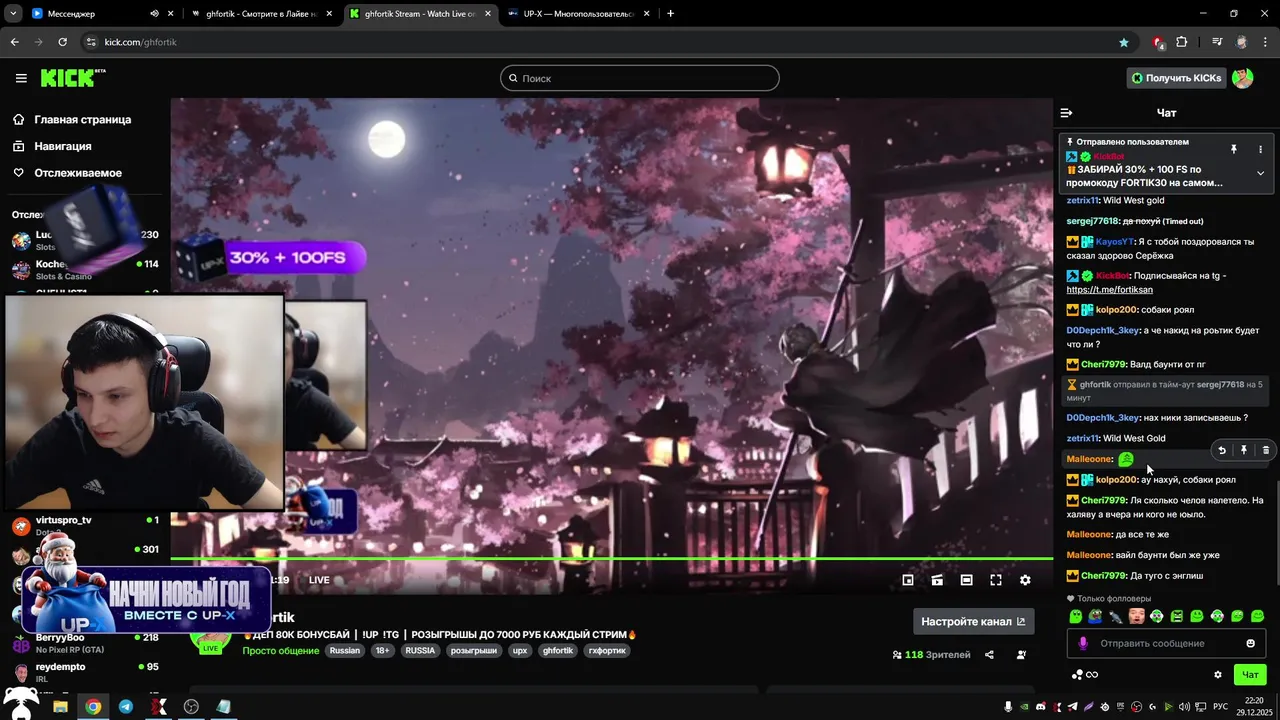
Task: Delete Malleoone's message with the trash icon
Action: point(1266,450)
